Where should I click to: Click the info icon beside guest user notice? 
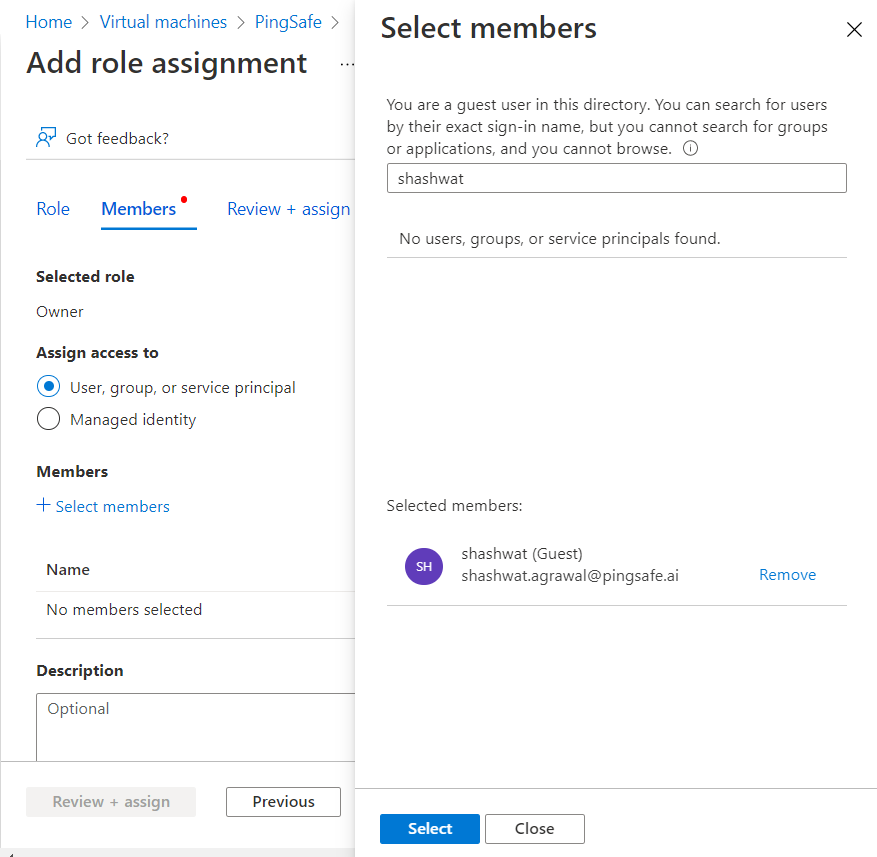(x=689, y=148)
